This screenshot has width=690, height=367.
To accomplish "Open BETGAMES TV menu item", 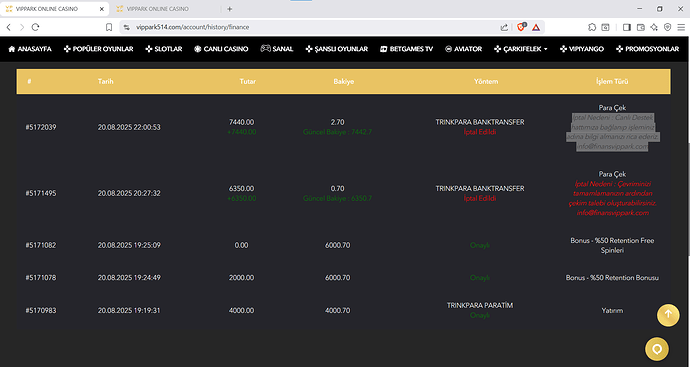I will coord(407,49).
